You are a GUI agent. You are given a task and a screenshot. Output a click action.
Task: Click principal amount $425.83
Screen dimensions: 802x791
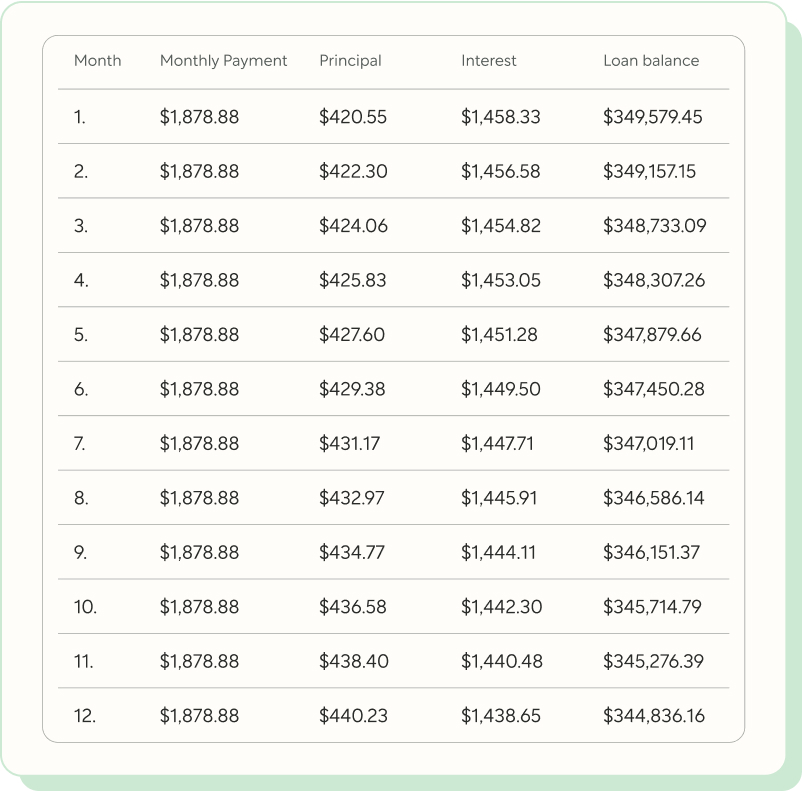(352, 280)
